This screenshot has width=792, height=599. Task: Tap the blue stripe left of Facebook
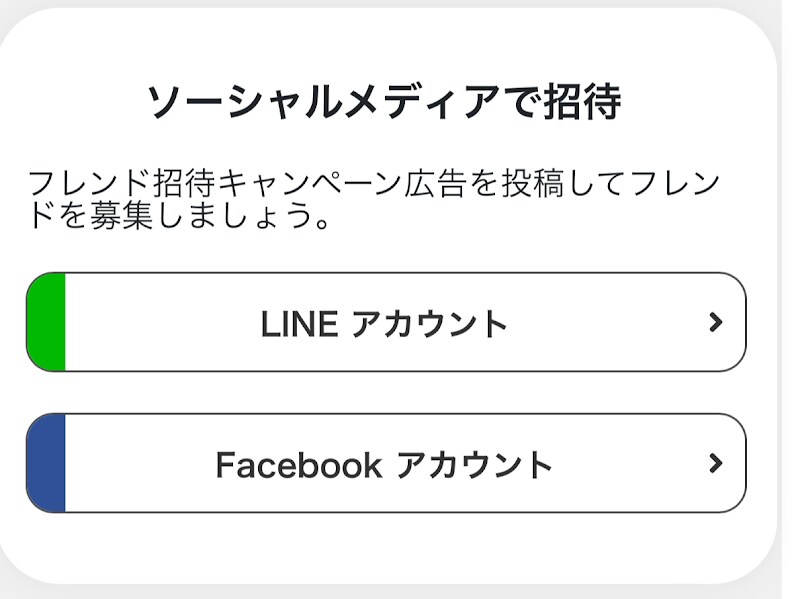[47, 463]
